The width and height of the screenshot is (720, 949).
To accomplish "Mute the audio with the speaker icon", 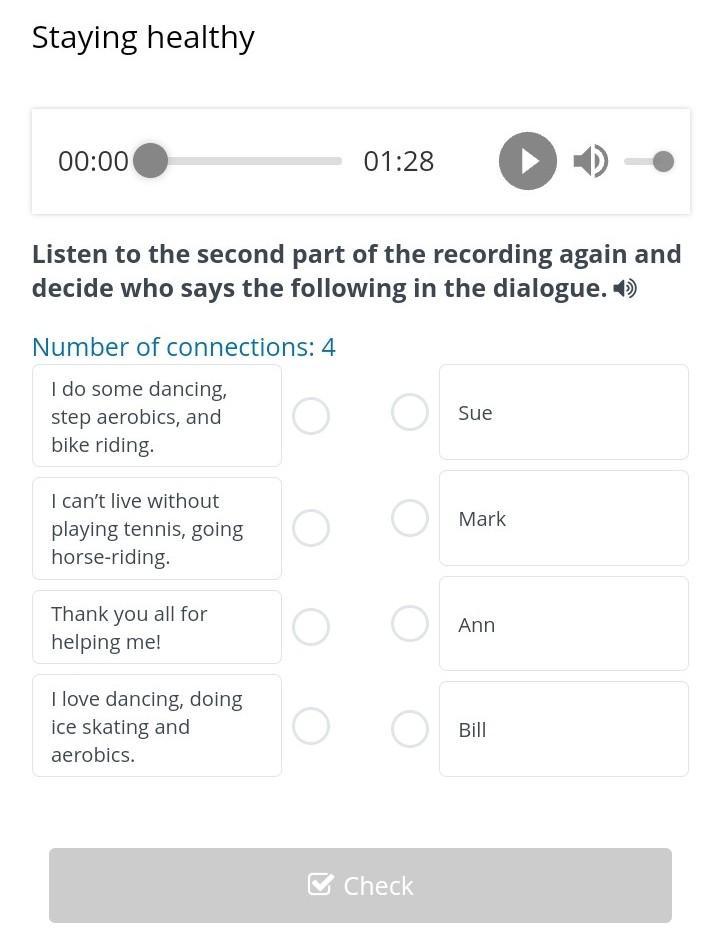I will point(591,161).
